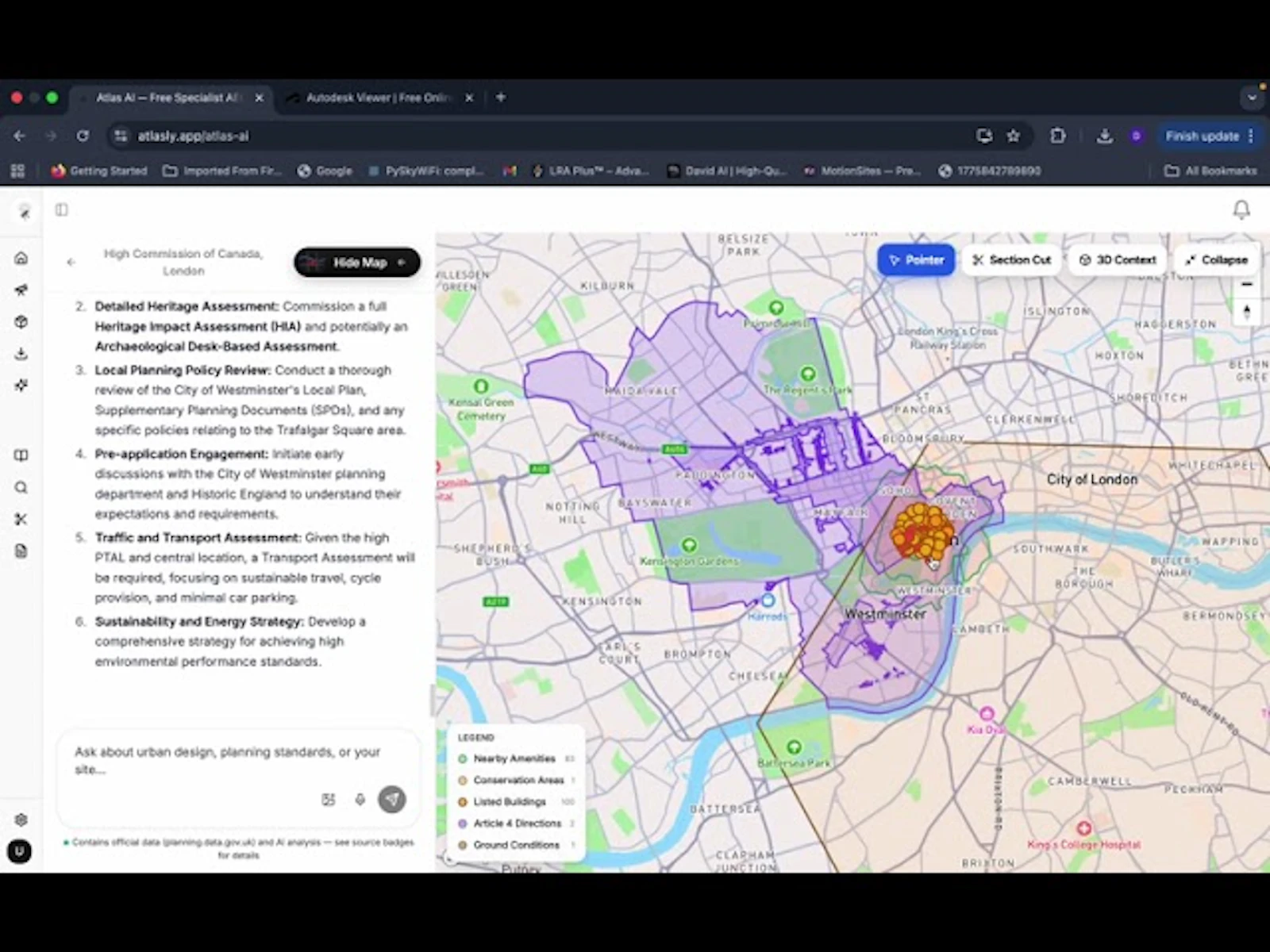Screen dimensions: 1270x952
Task: Open the 3D Context view
Action: 1118,260
